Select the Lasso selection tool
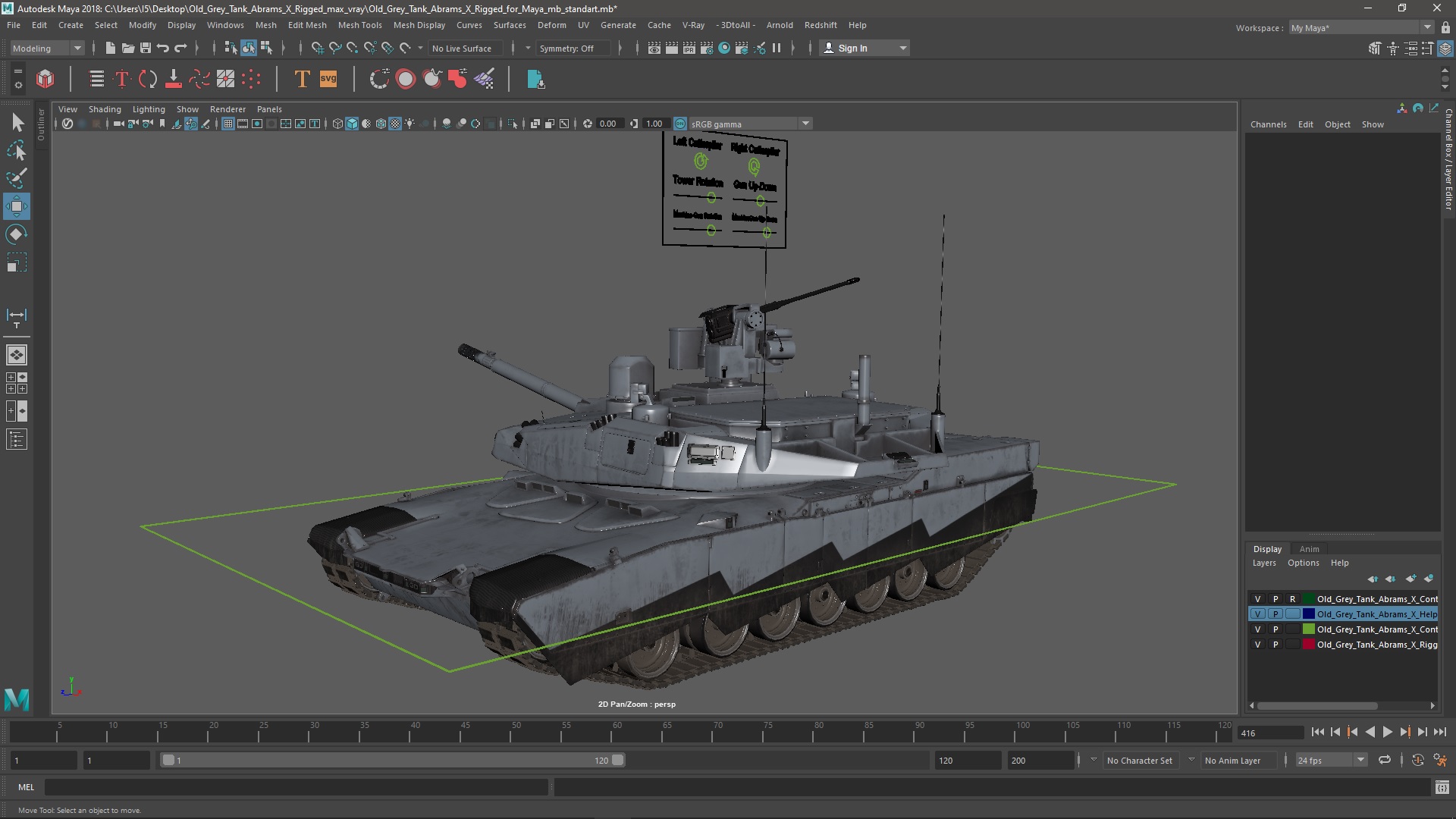 pos(17,151)
